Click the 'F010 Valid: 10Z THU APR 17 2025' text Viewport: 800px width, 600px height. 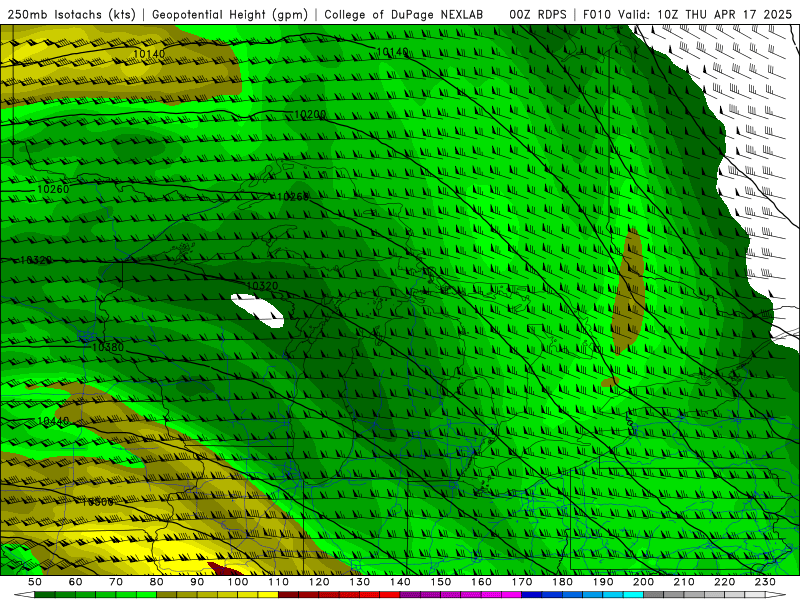click(x=687, y=15)
